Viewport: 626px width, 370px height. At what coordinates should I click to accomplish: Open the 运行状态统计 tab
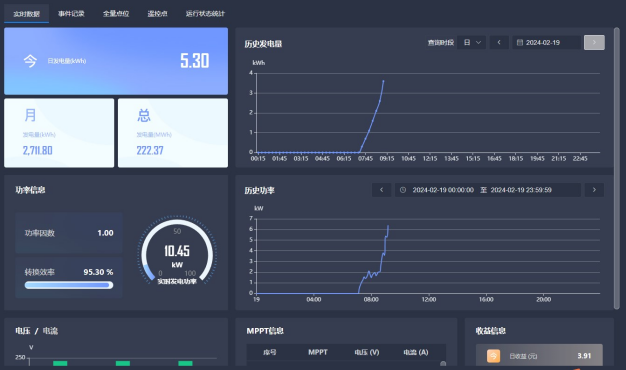205,14
